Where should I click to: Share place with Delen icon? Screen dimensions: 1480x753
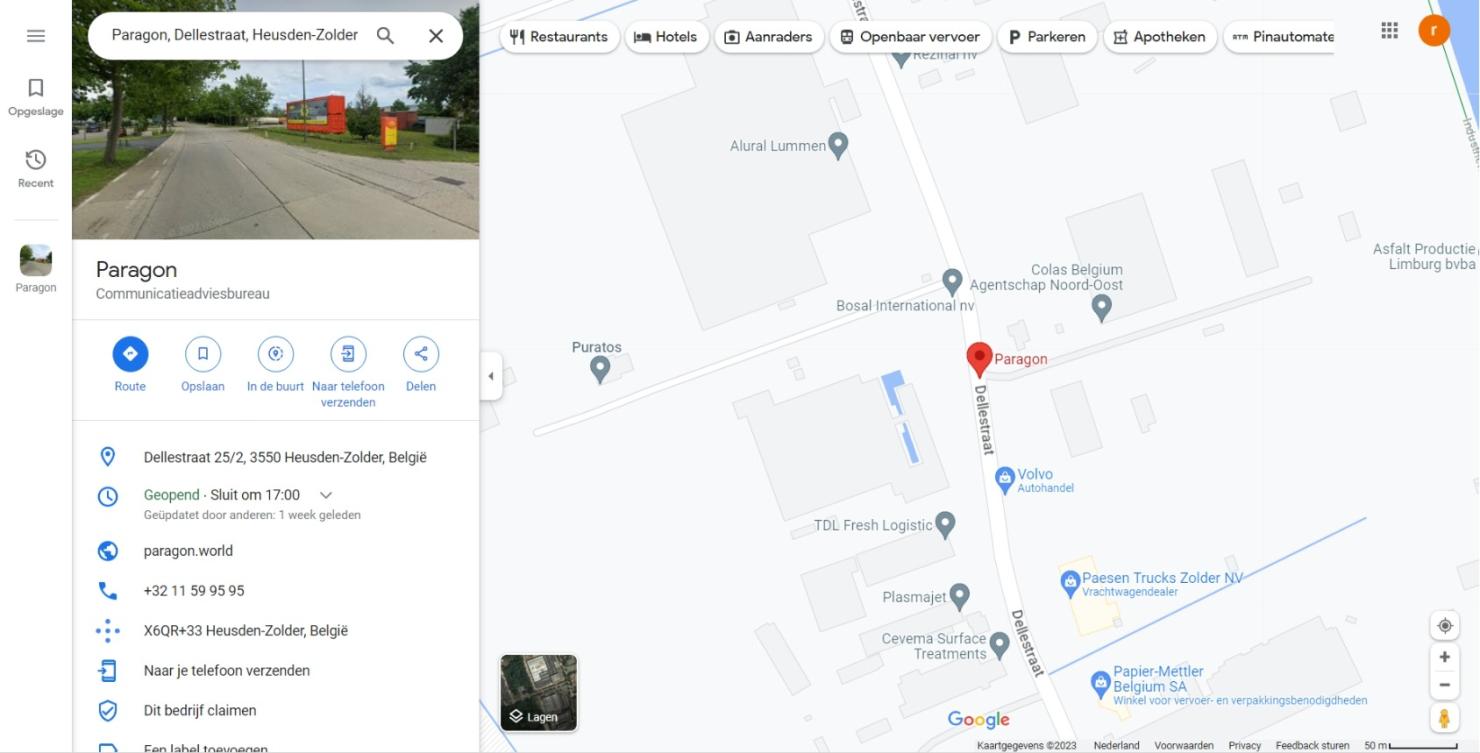421,354
